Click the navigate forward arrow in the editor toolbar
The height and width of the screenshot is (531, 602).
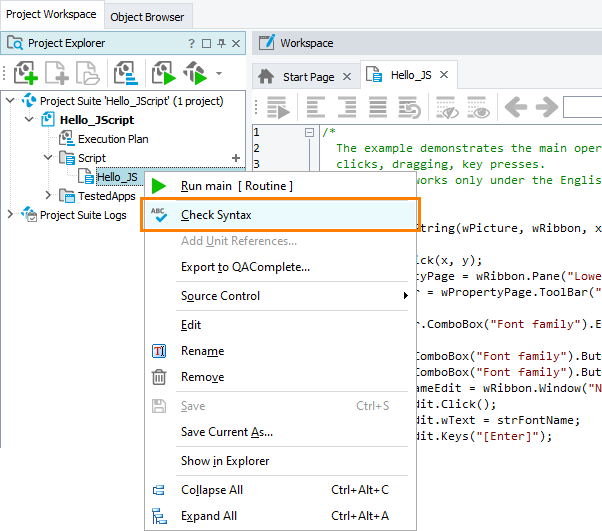(545, 108)
